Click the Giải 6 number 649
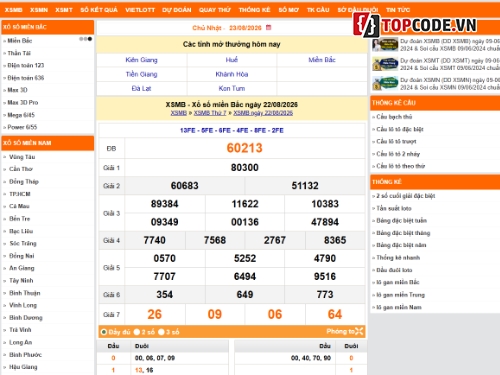 245,295
